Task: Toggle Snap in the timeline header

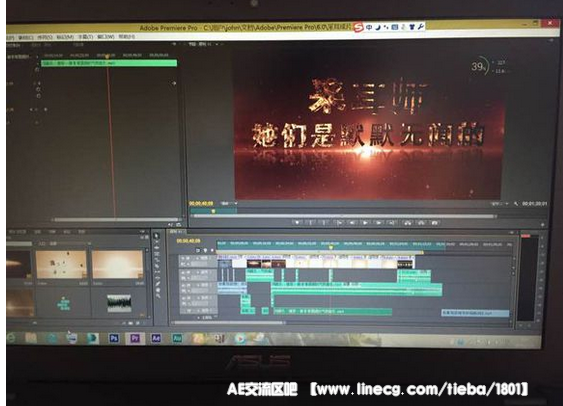Action: click(x=198, y=250)
